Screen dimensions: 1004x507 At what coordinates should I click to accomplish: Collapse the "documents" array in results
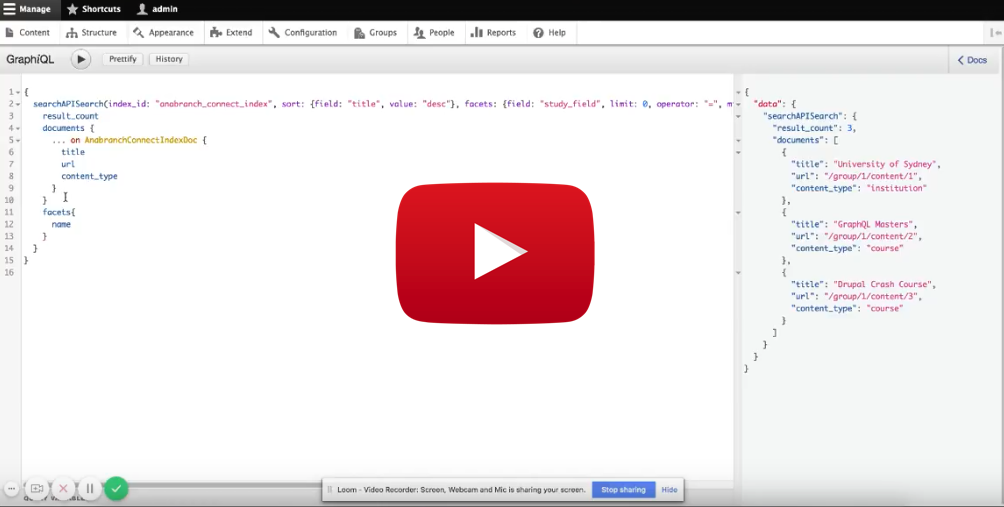738,140
